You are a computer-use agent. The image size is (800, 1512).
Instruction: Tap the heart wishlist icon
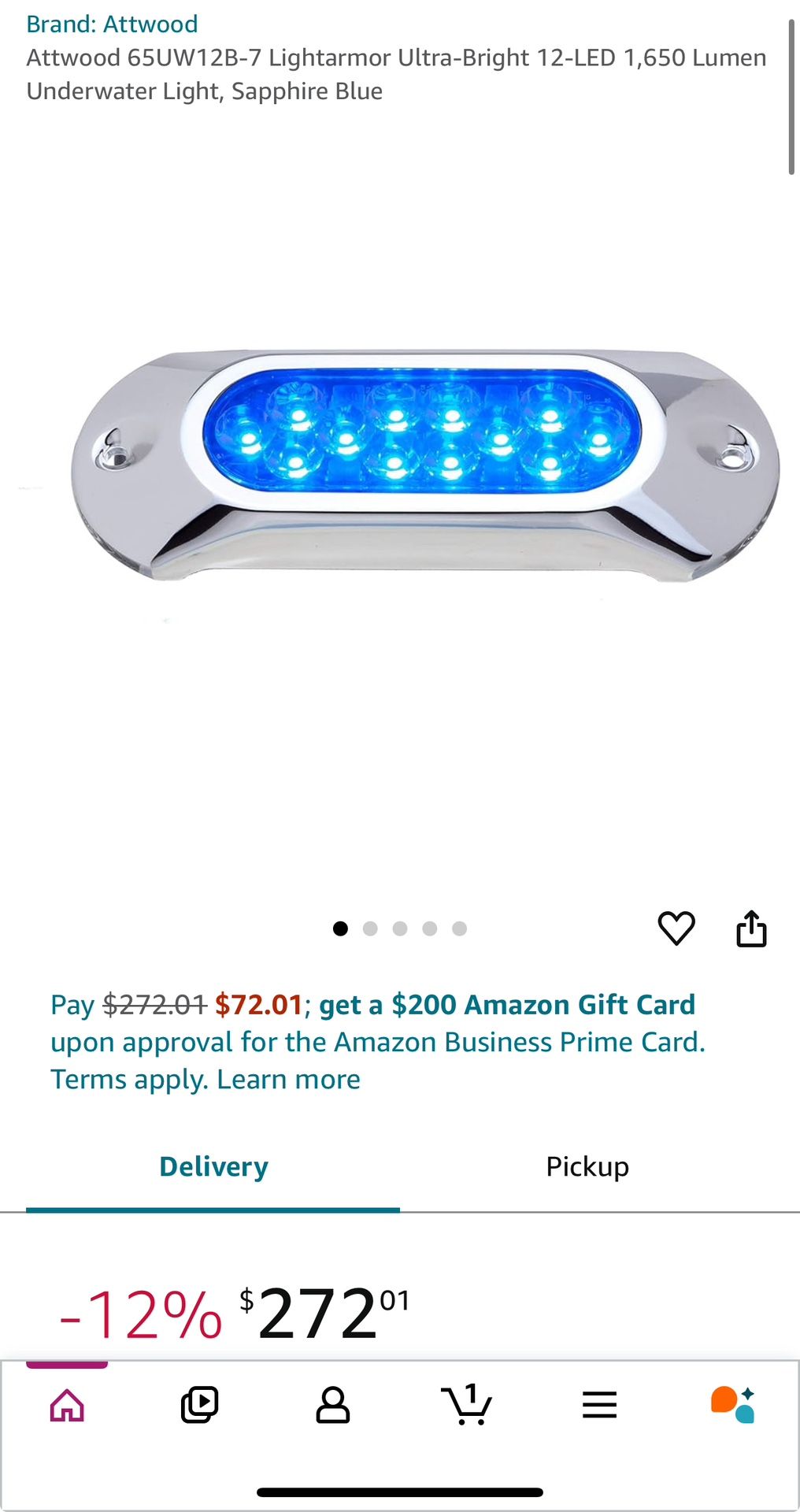coord(676,928)
